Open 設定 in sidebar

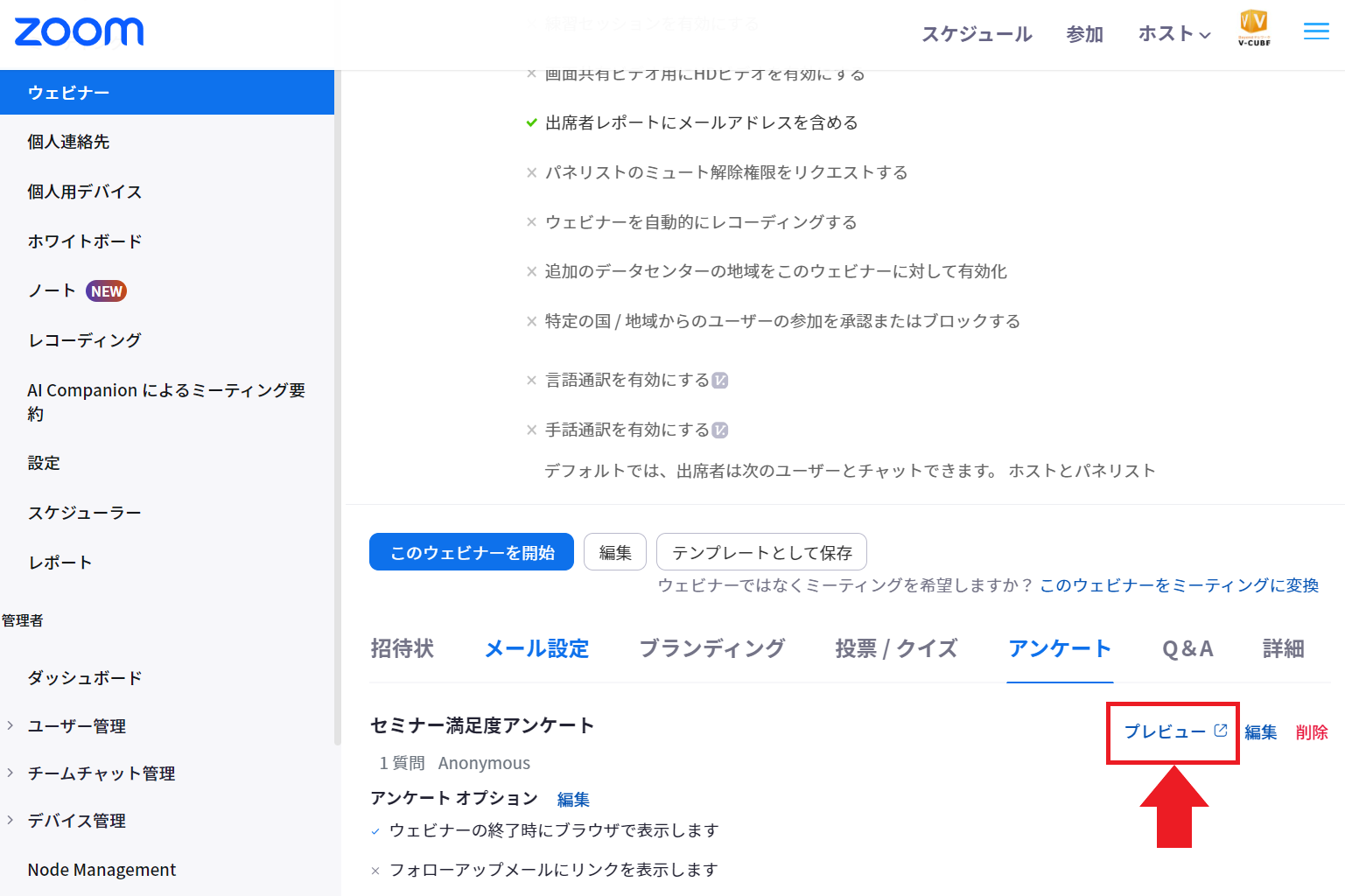(x=44, y=463)
